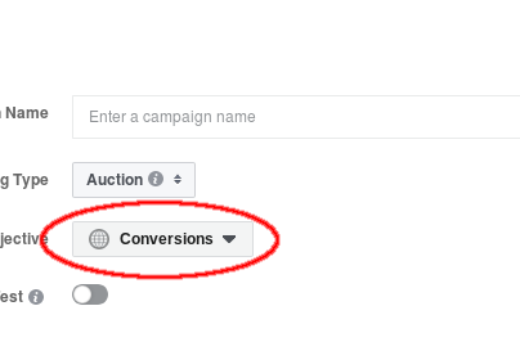Open the Auction buying type dropdown
The width and height of the screenshot is (520, 360).
pos(134,180)
